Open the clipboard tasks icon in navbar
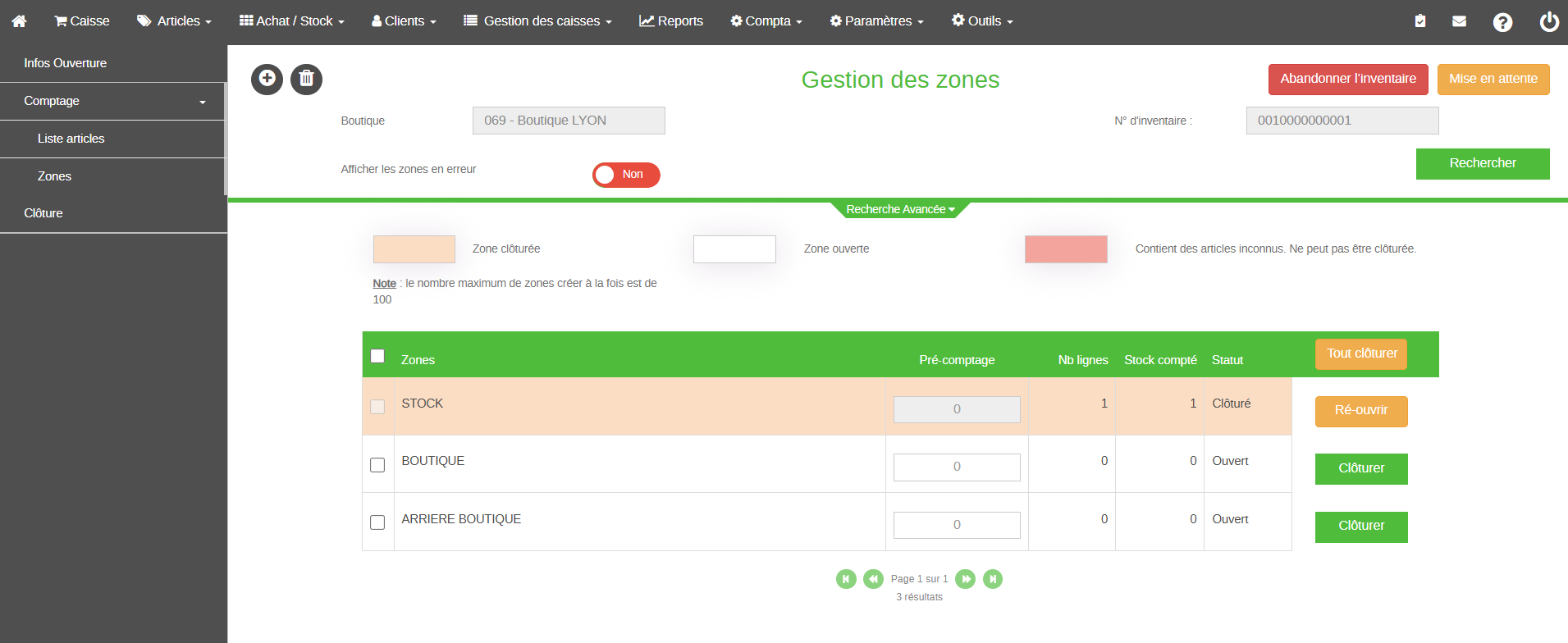 click(1420, 21)
